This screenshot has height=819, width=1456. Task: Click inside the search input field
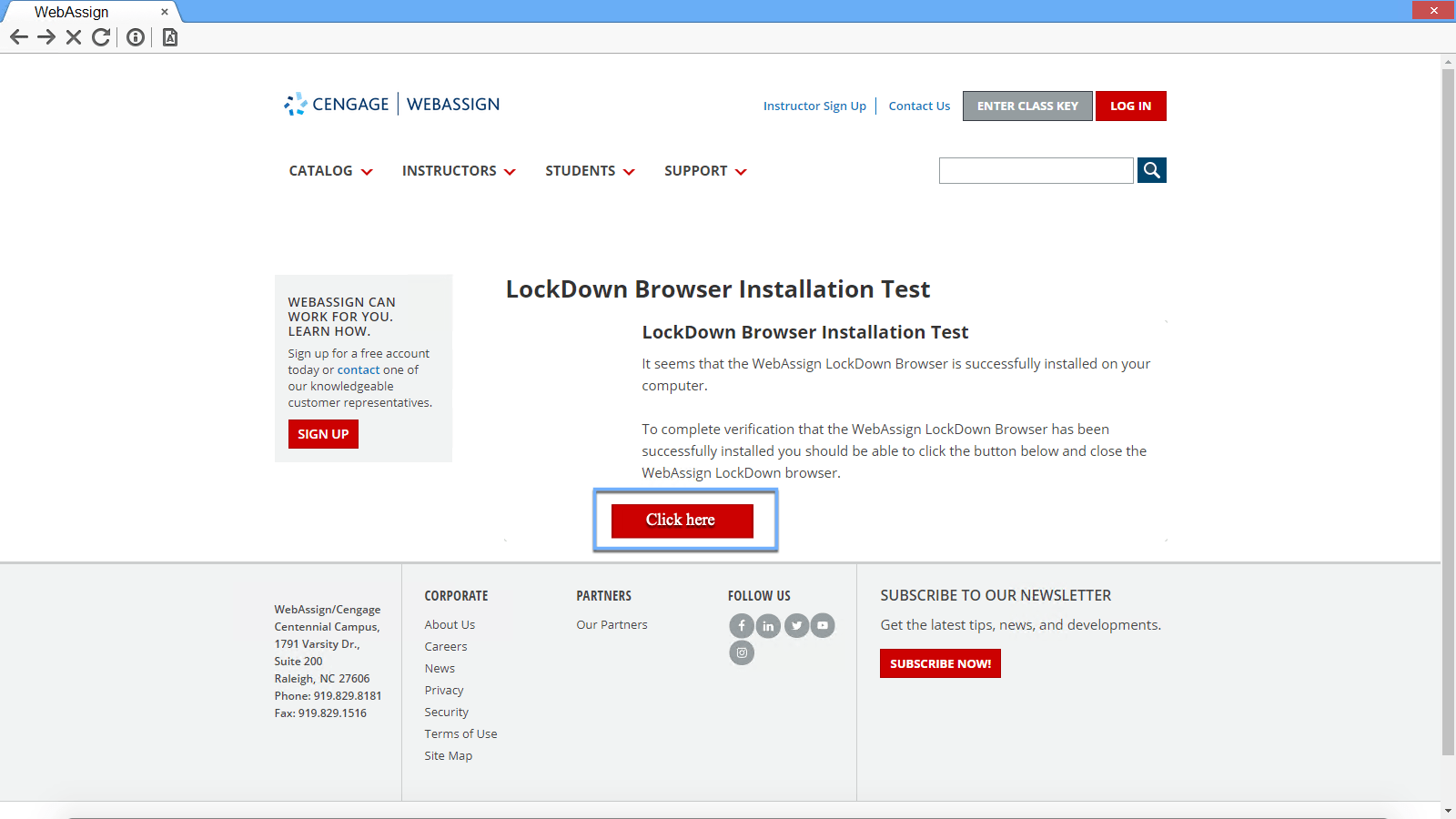pyautogui.click(x=1036, y=170)
